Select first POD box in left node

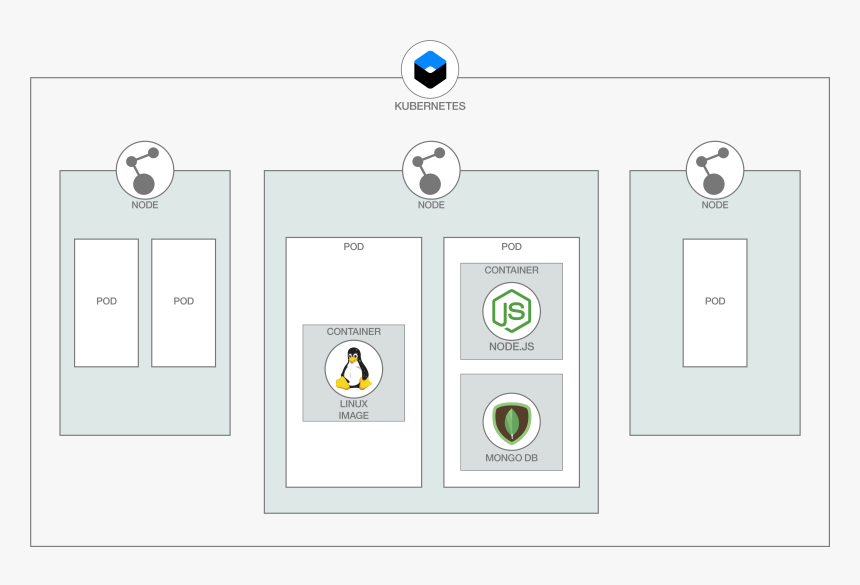106,303
